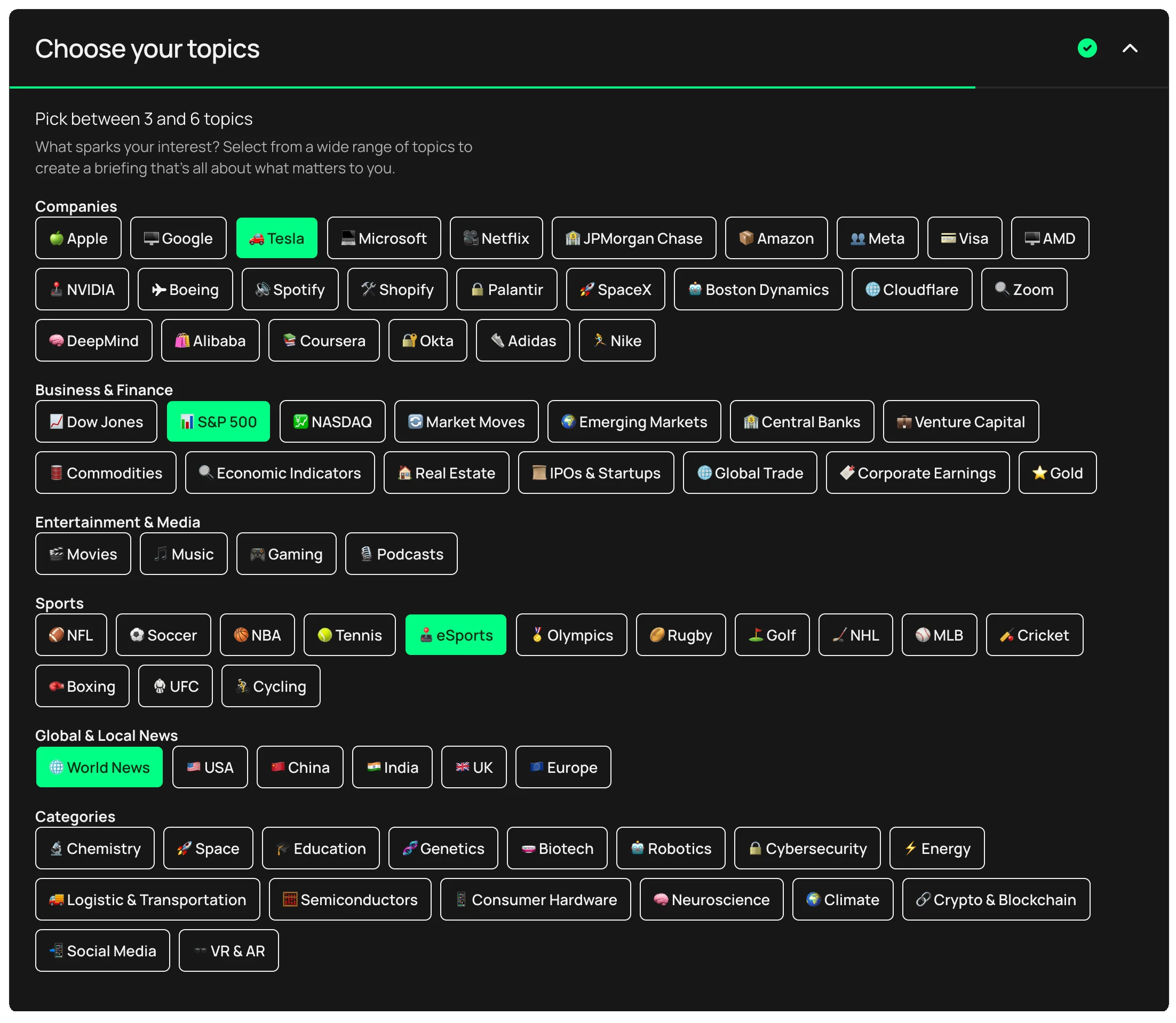The image size is (1176, 1023).
Task: Toggle the Semiconductors chip
Action: 350,900
